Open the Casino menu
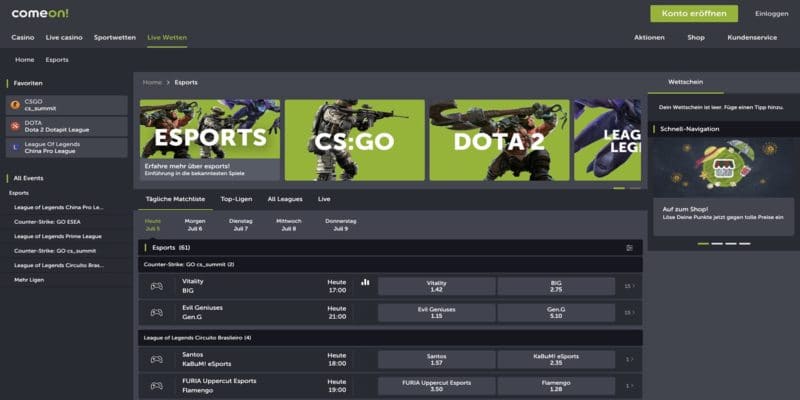This screenshot has height=400, width=800. click(23, 37)
